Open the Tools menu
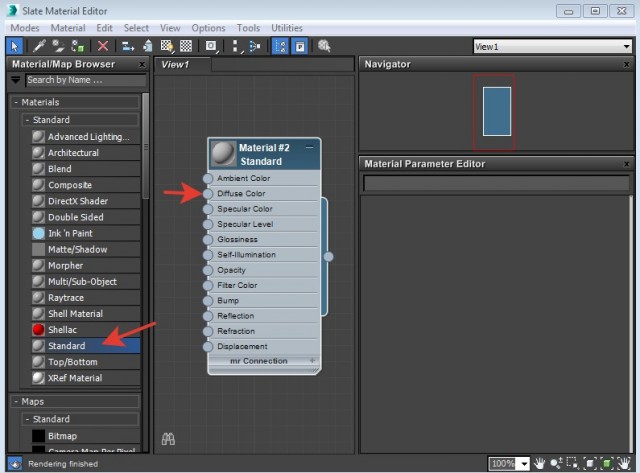 coord(248,28)
